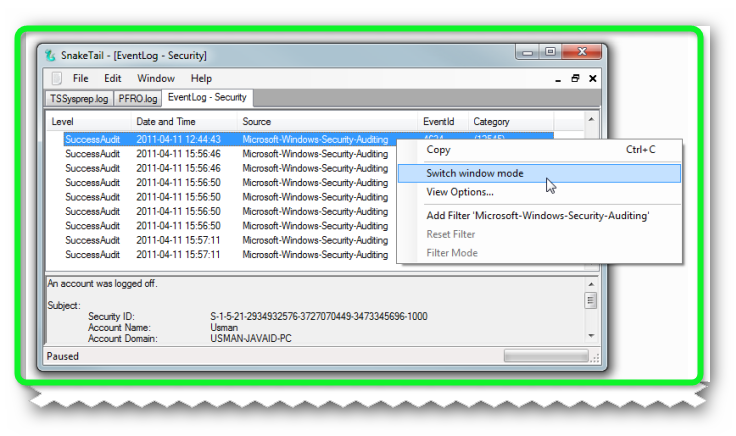
Task: Maximize the SnakeTail main window
Action: point(550,52)
